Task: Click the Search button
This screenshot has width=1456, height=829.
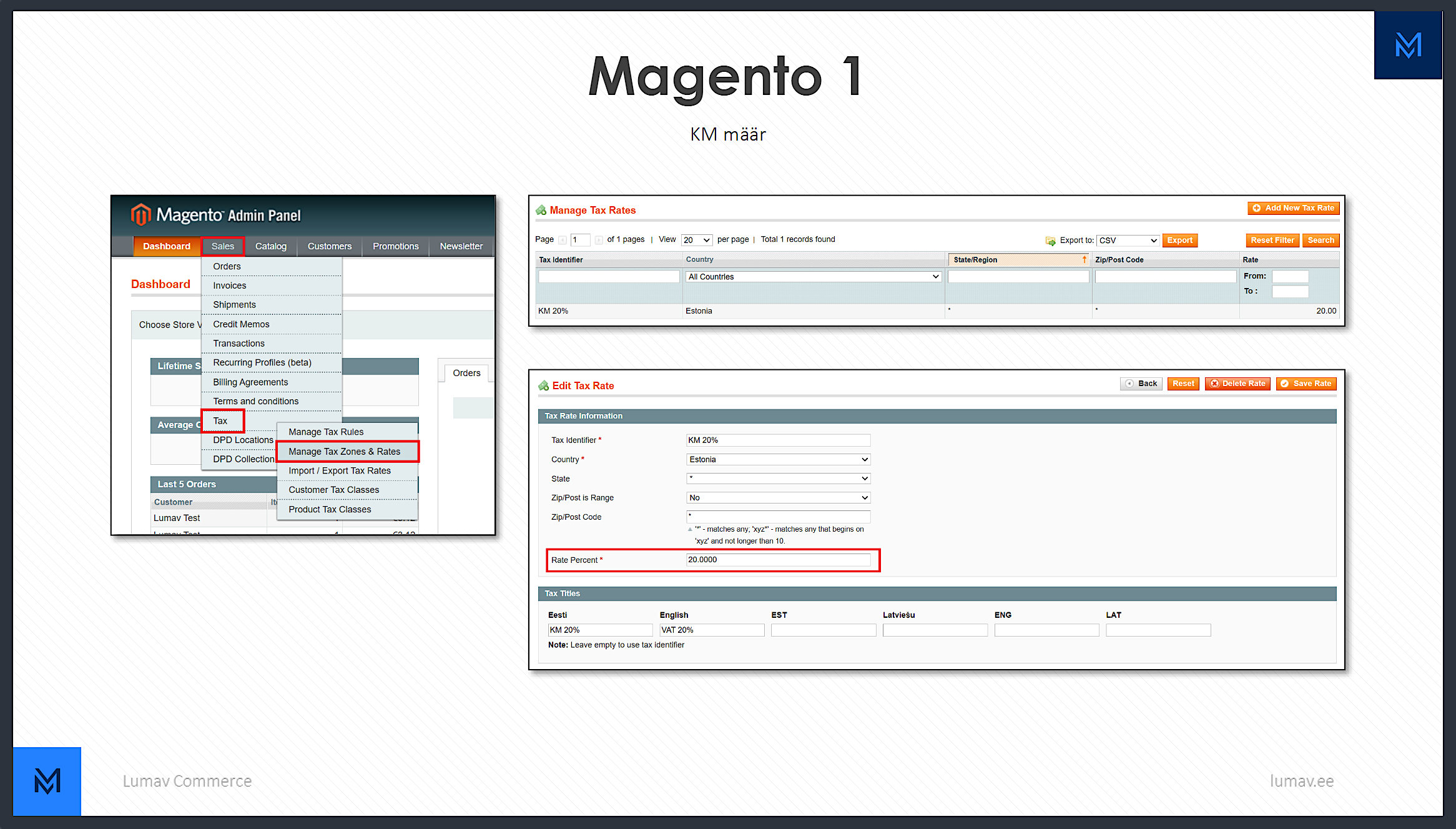Action: (1321, 241)
